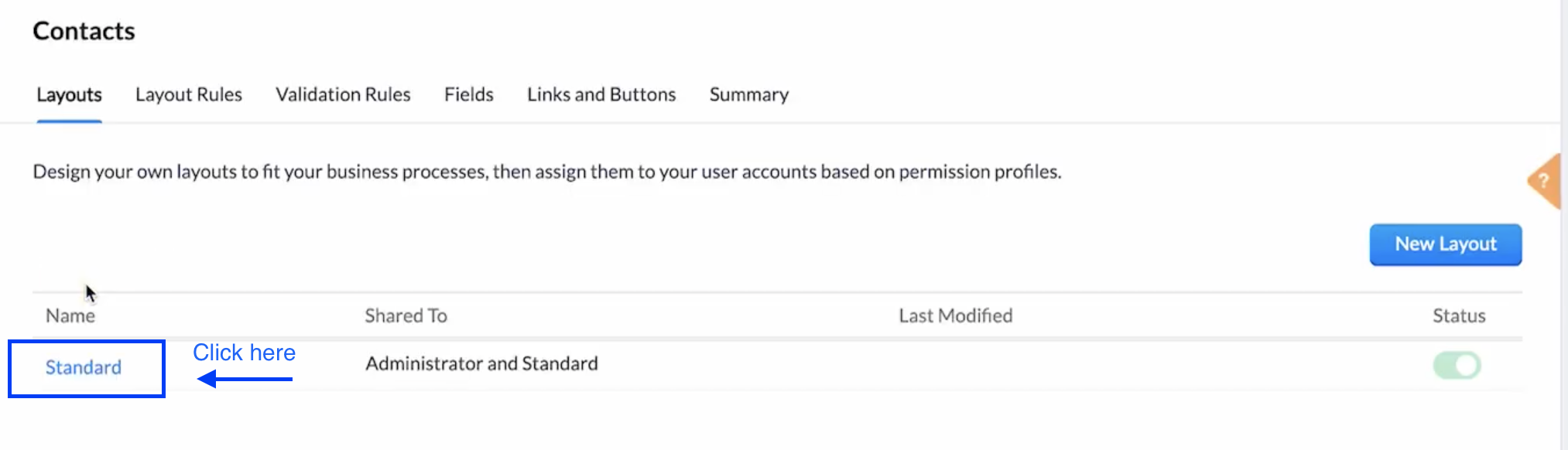Click the Administrator and Standard cell
The height and width of the screenshot is (450, 1568).
coord(481,363)
